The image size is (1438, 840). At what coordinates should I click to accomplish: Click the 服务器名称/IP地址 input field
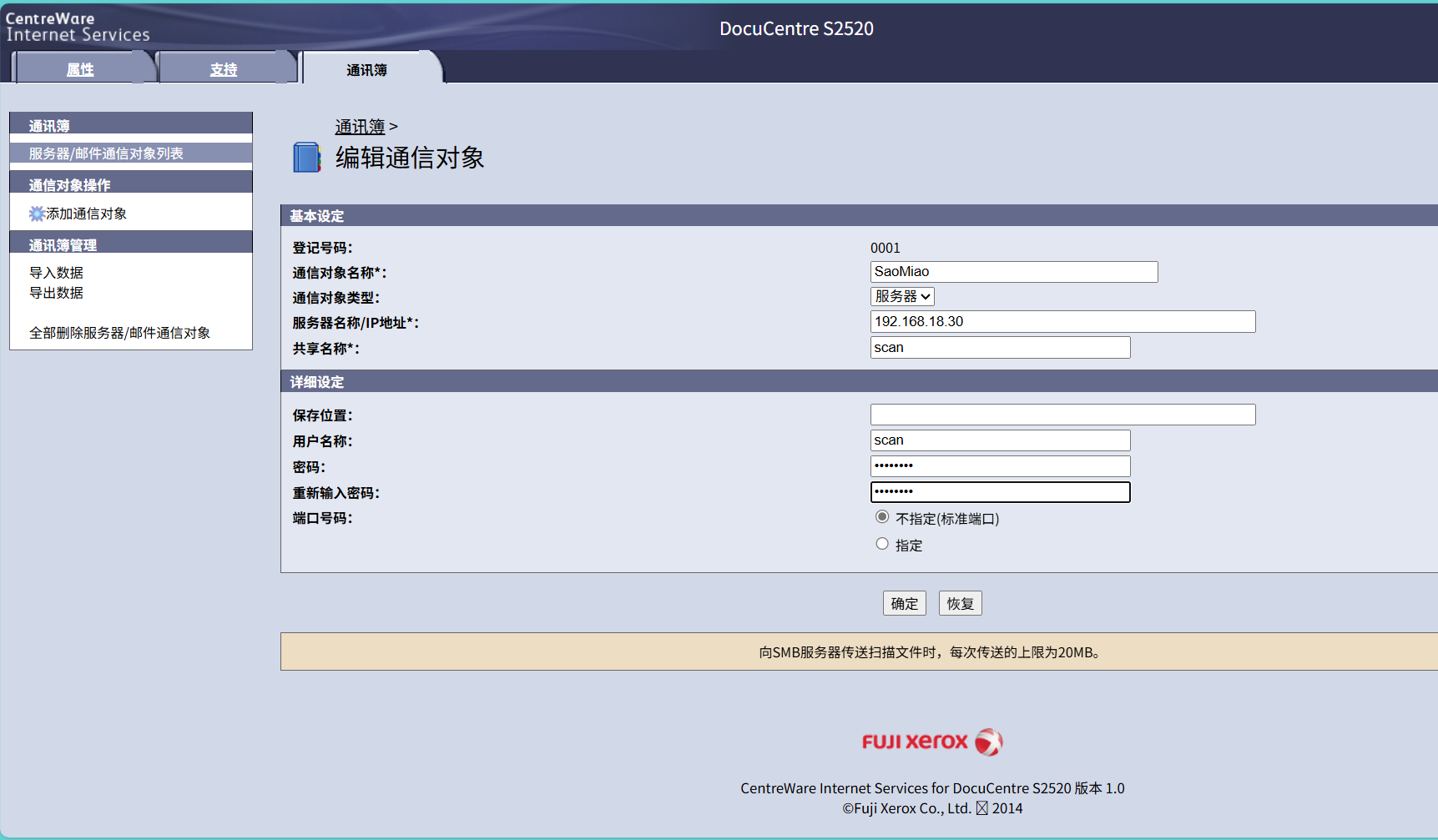(x=1062, y=322)
